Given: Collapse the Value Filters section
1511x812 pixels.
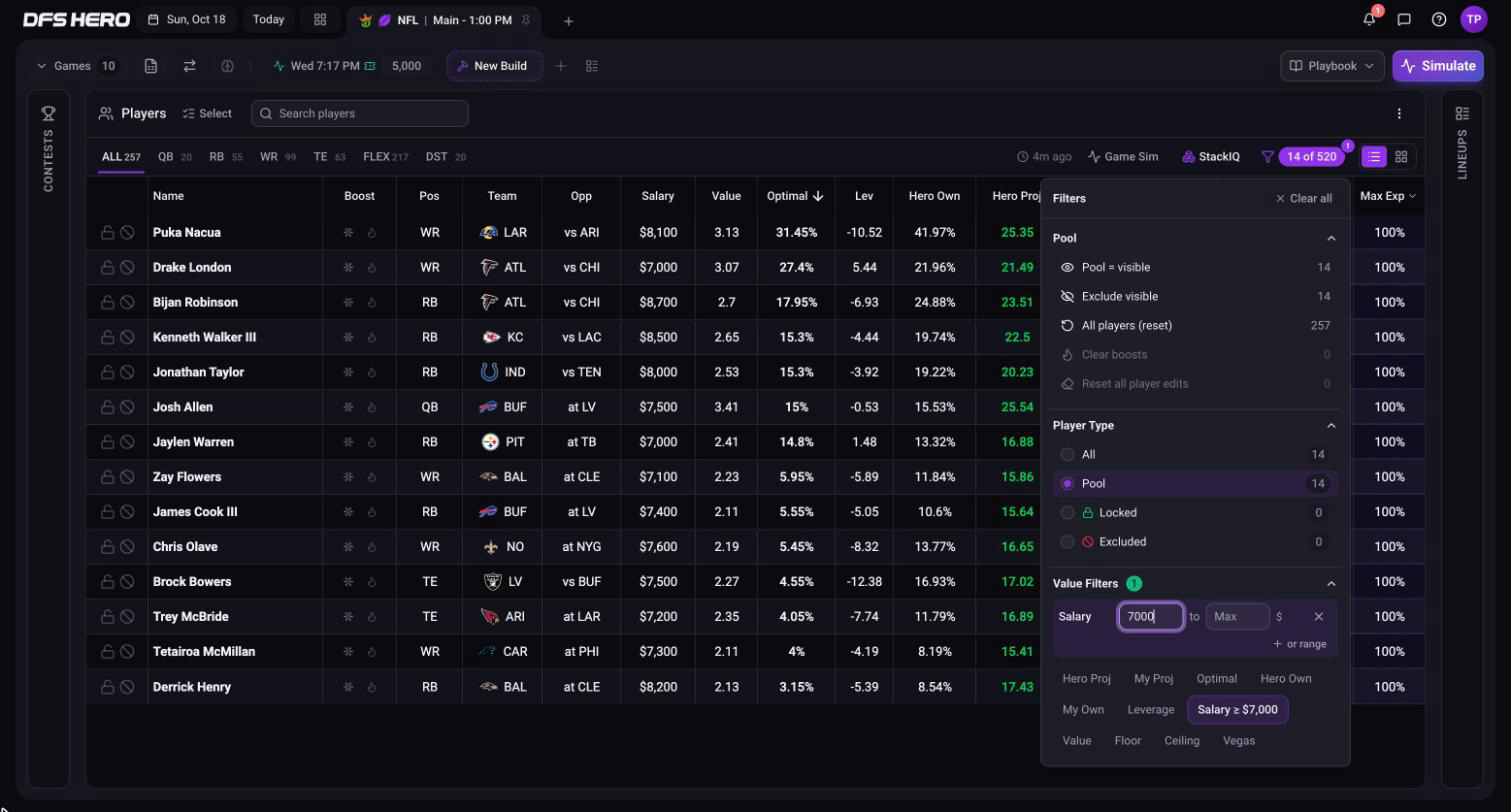Looking at the screenshot, I should pyautogui.click(x=1331, y=583).
